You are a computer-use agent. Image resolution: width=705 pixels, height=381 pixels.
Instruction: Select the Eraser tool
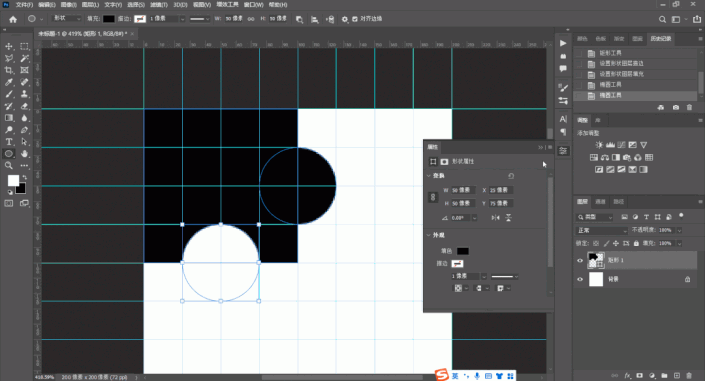(x=24, y=106)
